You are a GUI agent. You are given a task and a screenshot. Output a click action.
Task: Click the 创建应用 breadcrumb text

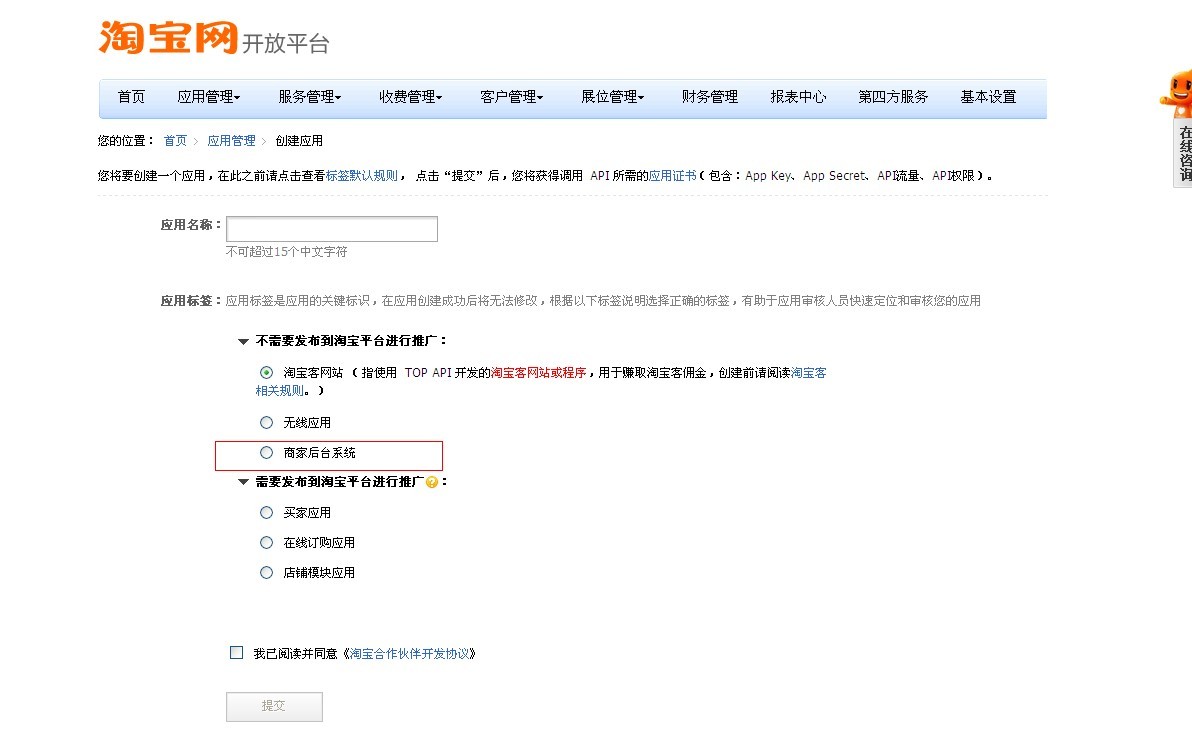click(299, 141)
